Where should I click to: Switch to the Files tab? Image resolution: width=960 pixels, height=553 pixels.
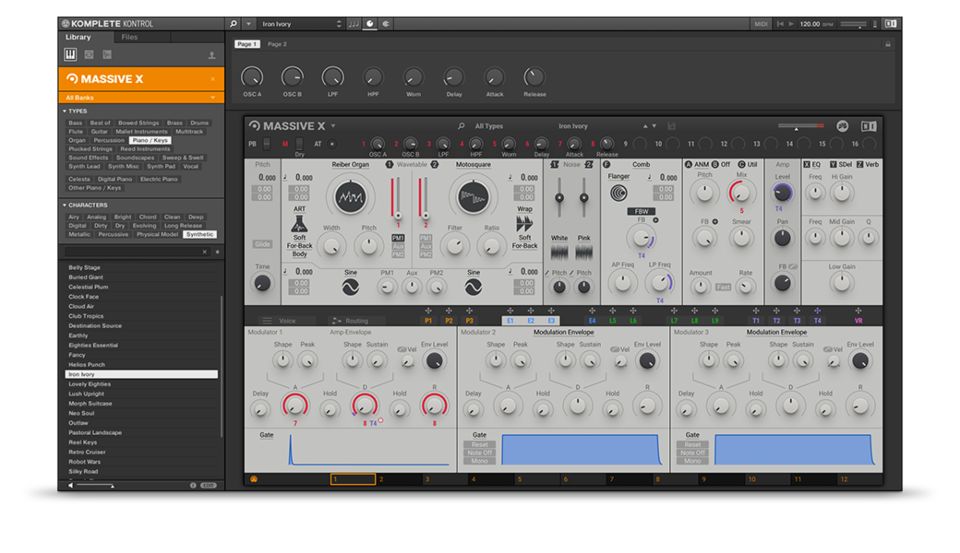(130, 37)
